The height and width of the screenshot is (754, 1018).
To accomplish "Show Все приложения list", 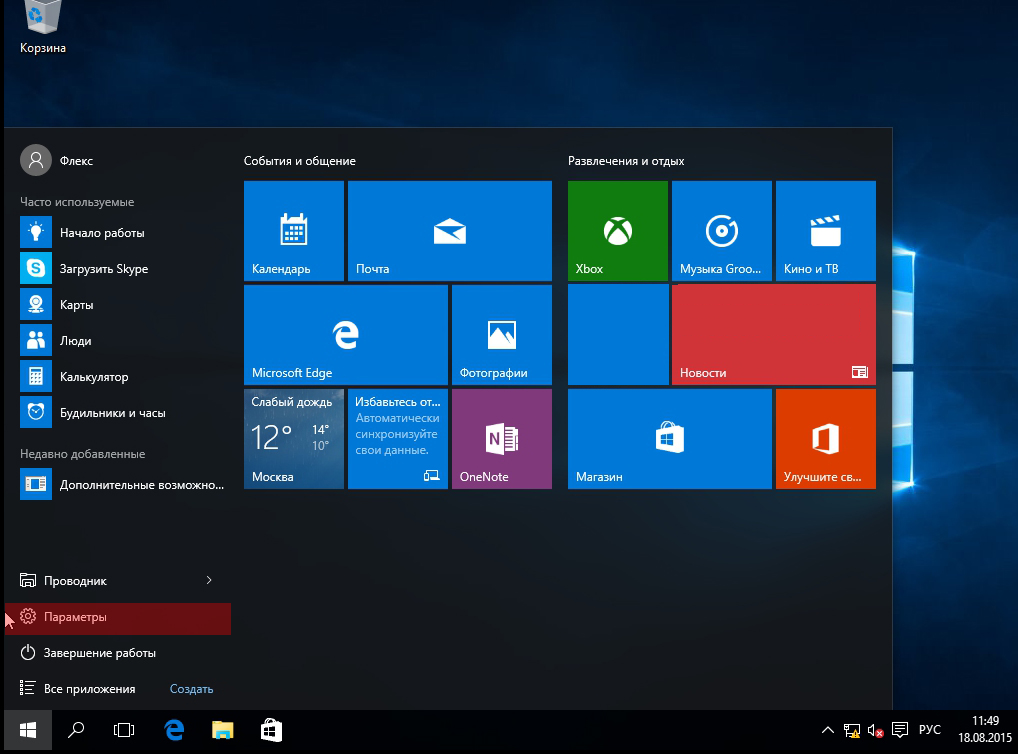I will point(78,688).
